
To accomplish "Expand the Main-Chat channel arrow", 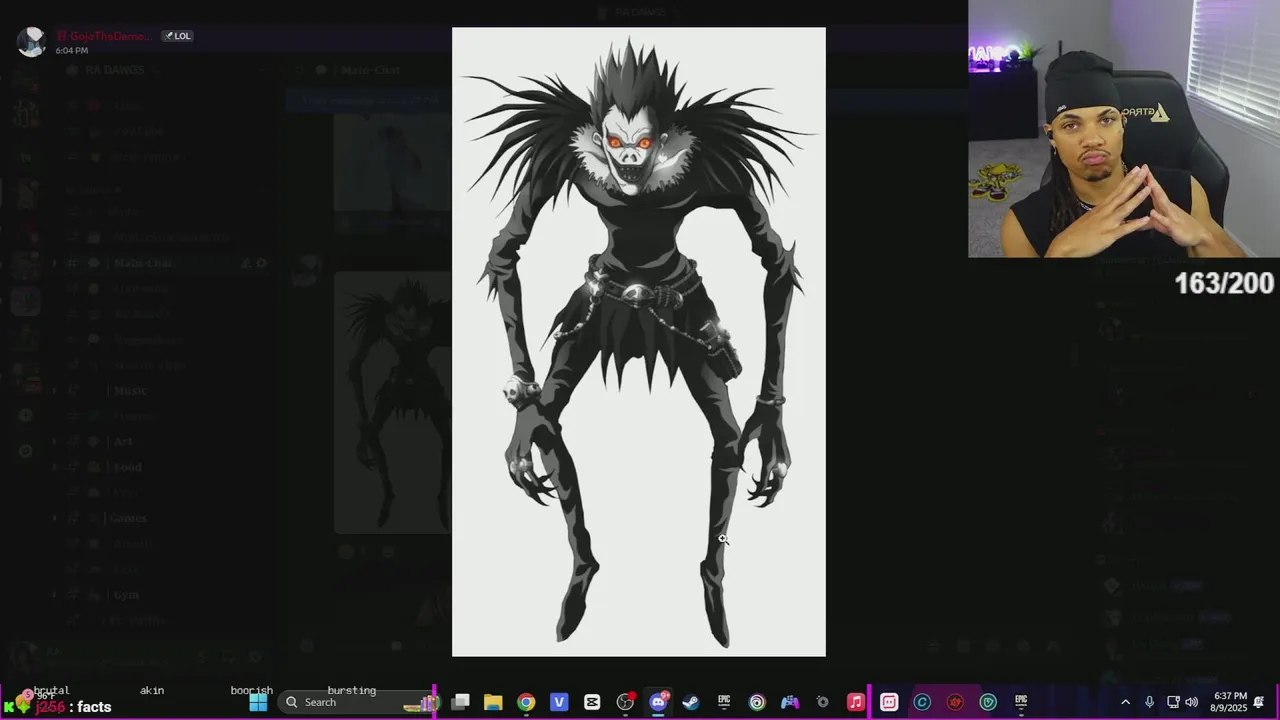I will click(x=54, y=263).
